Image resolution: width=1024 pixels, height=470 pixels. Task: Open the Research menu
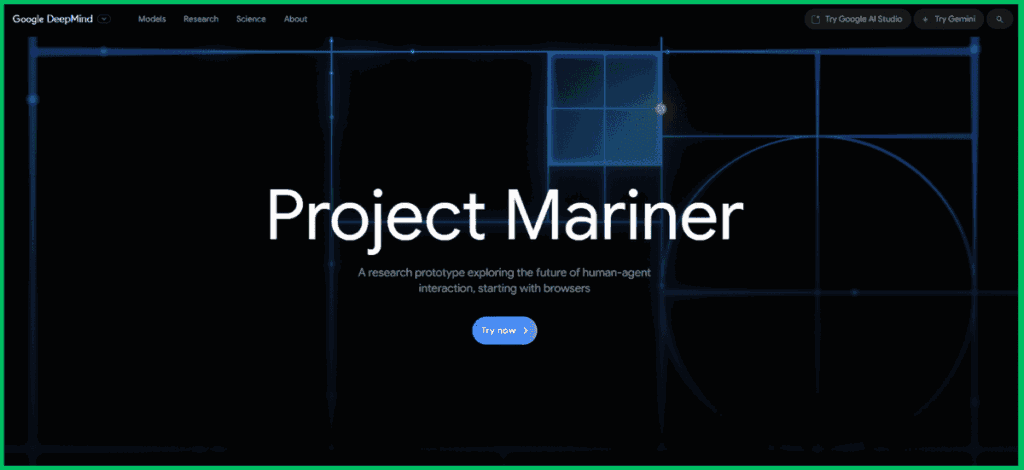[201, 19]
